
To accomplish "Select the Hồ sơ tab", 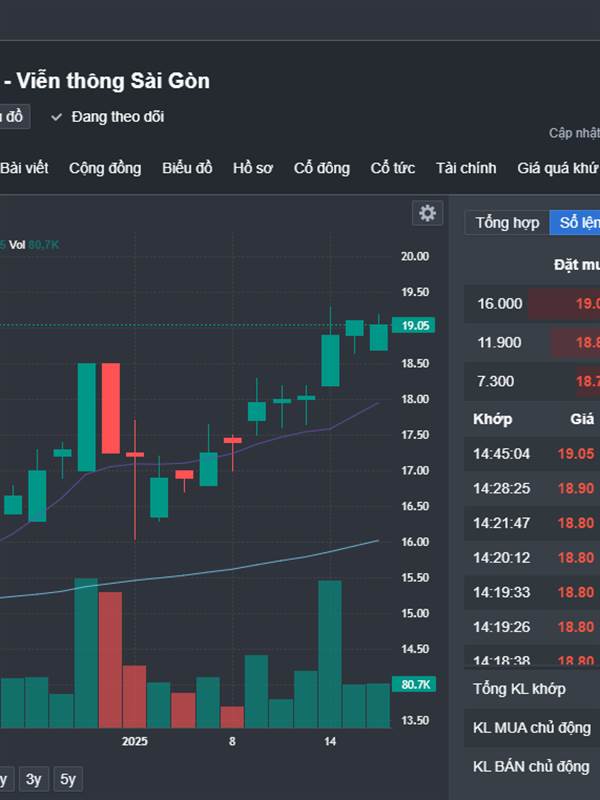I will point(252,168).
